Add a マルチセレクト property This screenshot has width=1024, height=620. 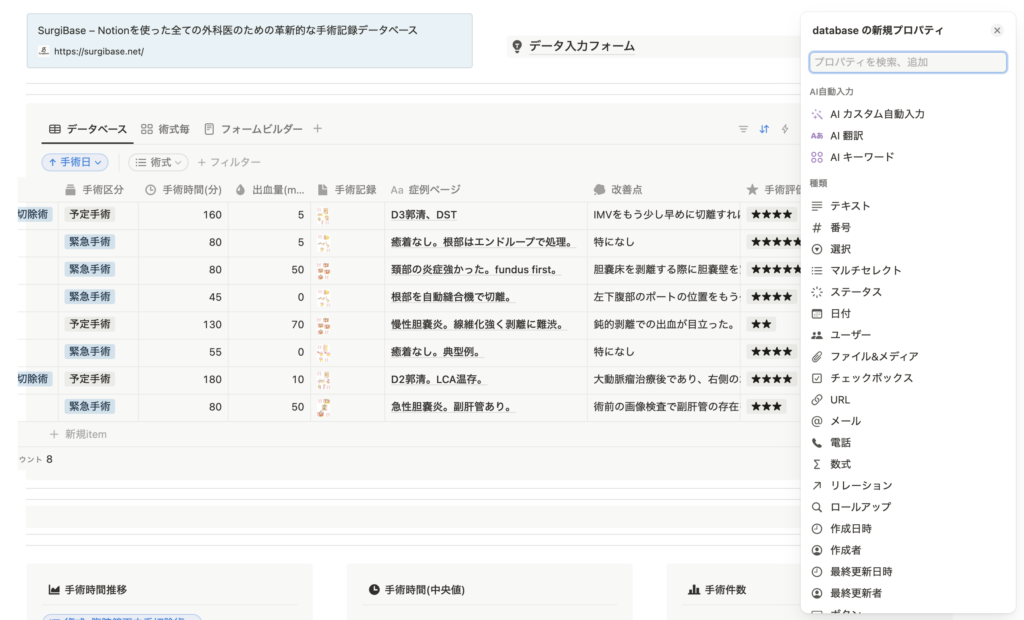click(x=908, y=270)
